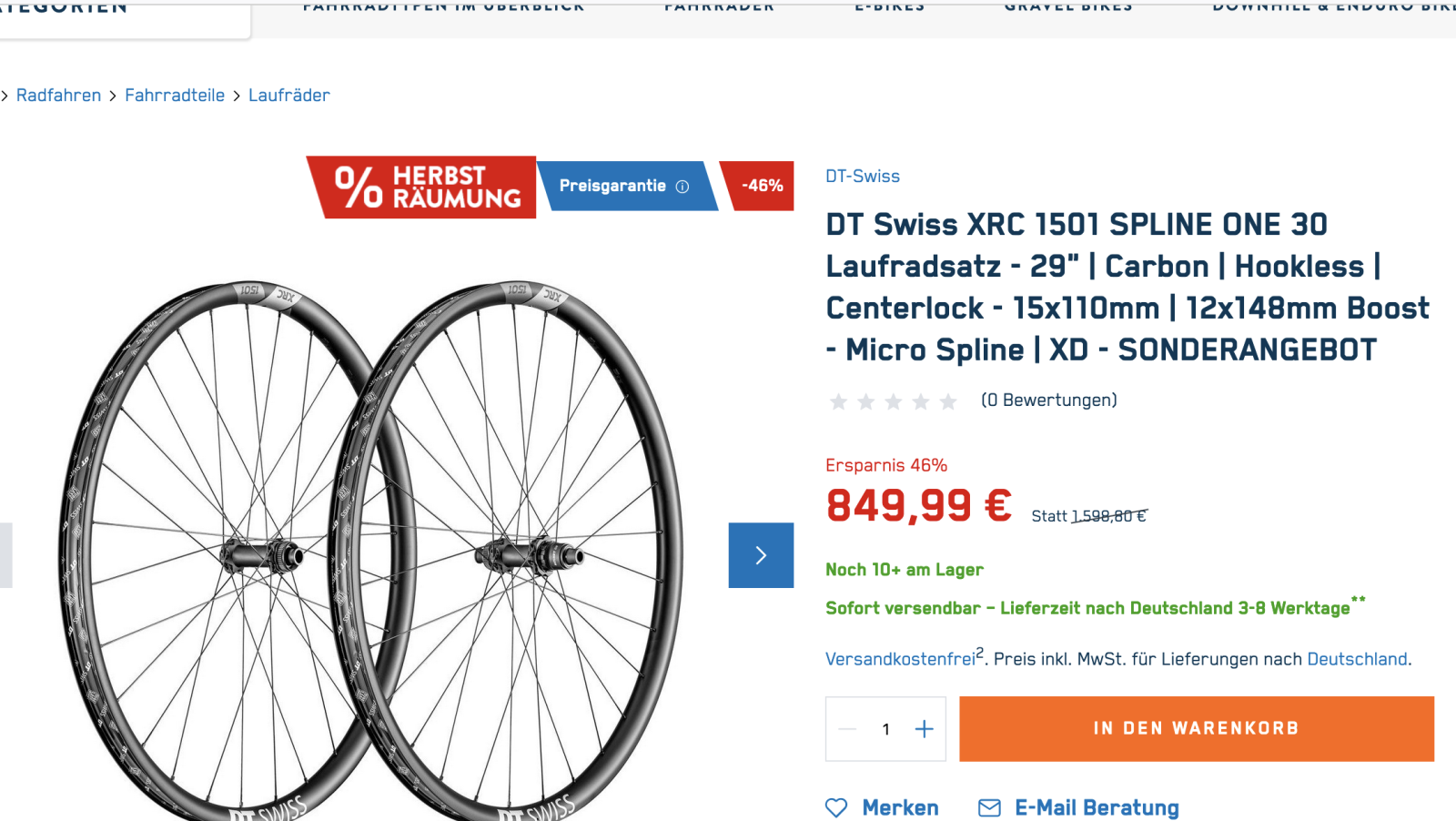The height and width of the screenshot is (821, 1456).
Task: Open the Laufräder breadcrumb link
Action: [289, 96]
